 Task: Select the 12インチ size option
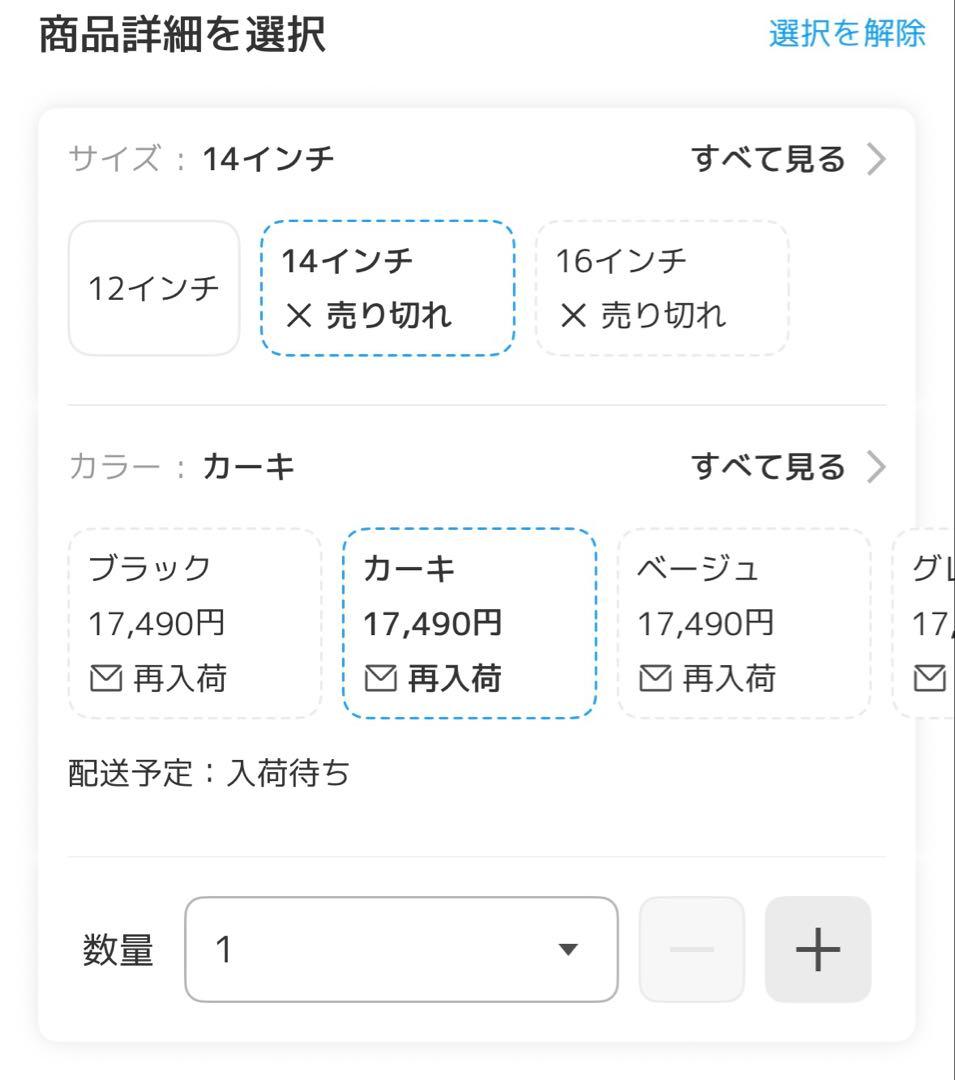pos(154,289)
